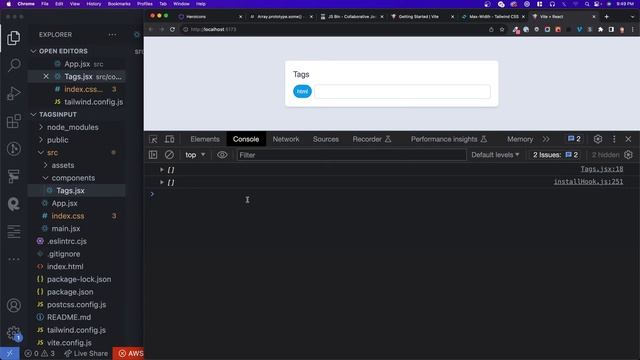The height and width of the screenshot is (360, 640).
Task: Clear the console with the clear icon
Action: [169, 155]
